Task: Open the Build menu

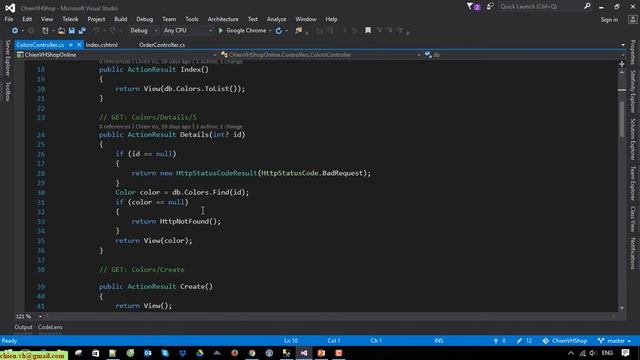Action: pos(120,19)
